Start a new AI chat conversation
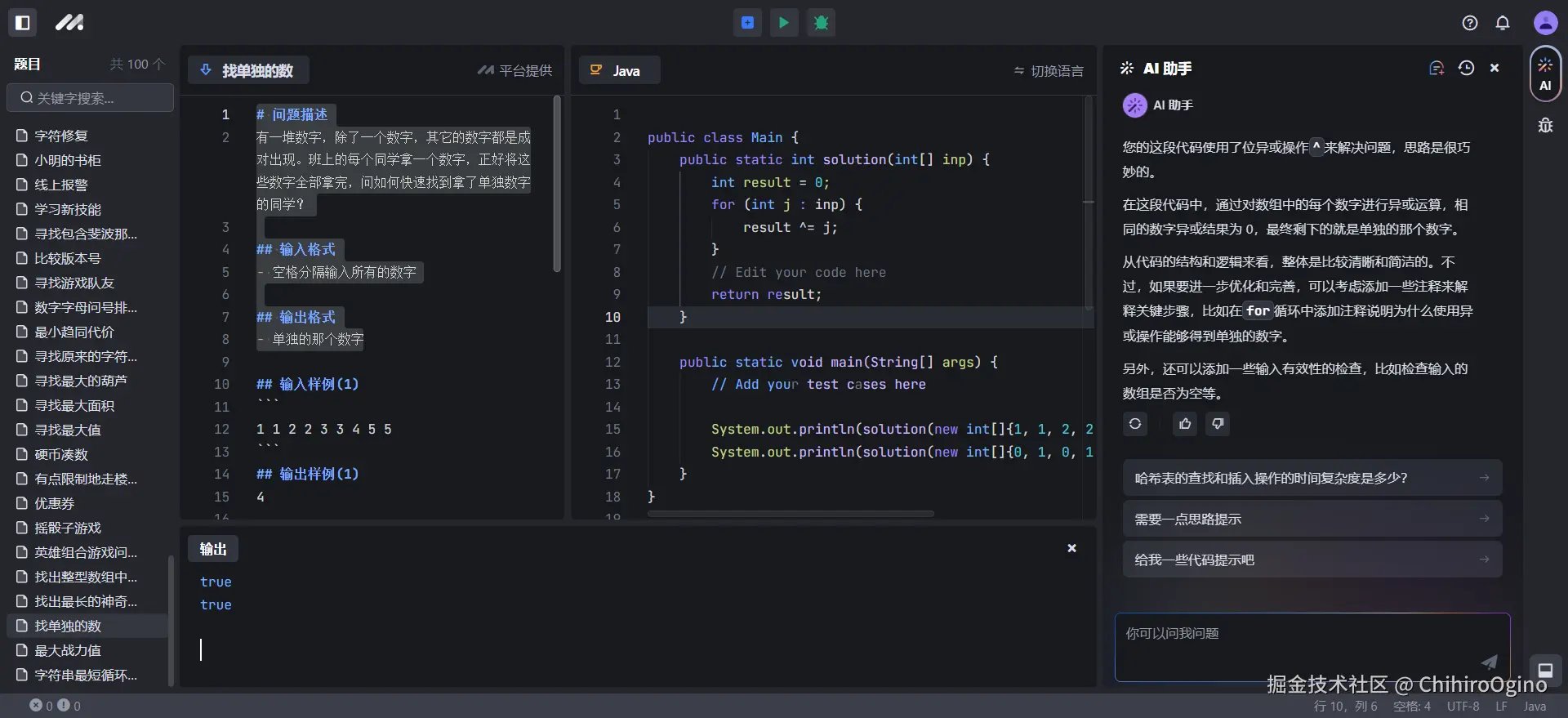The height and width of the screenshot is (718, 1568). (x=1437, y=69)
